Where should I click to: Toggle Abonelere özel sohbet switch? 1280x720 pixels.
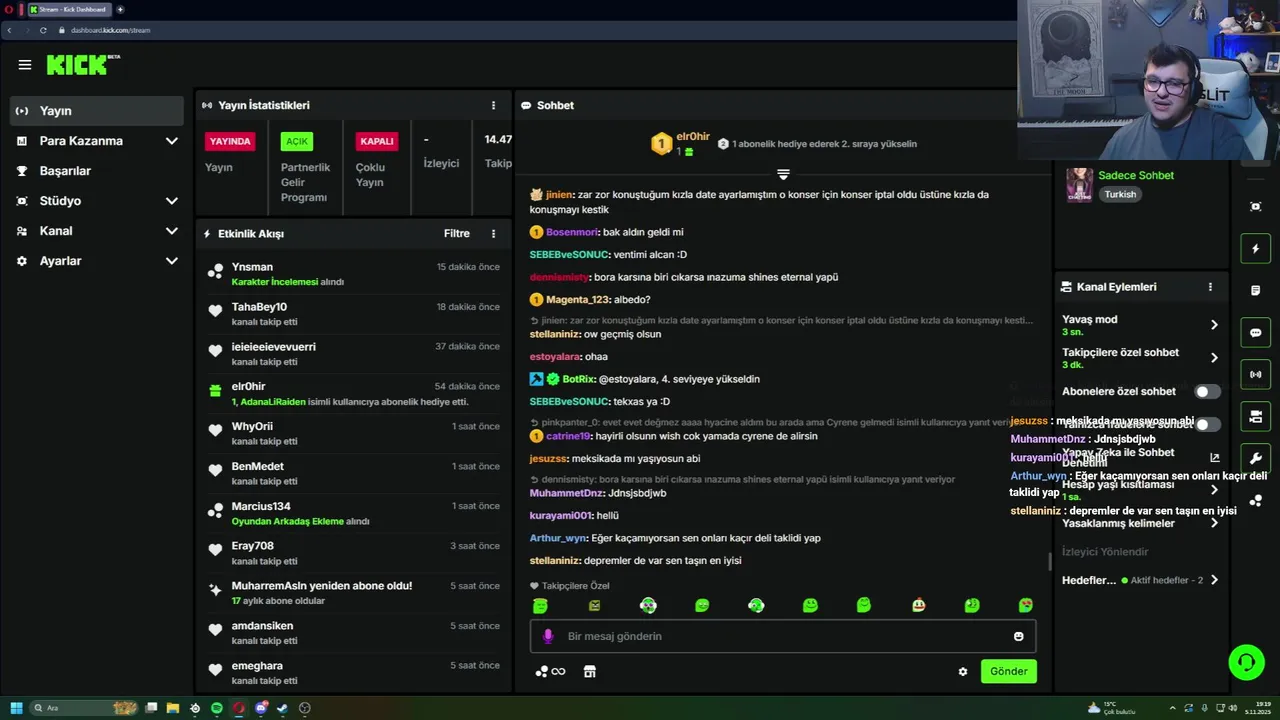click(1207, 392)
